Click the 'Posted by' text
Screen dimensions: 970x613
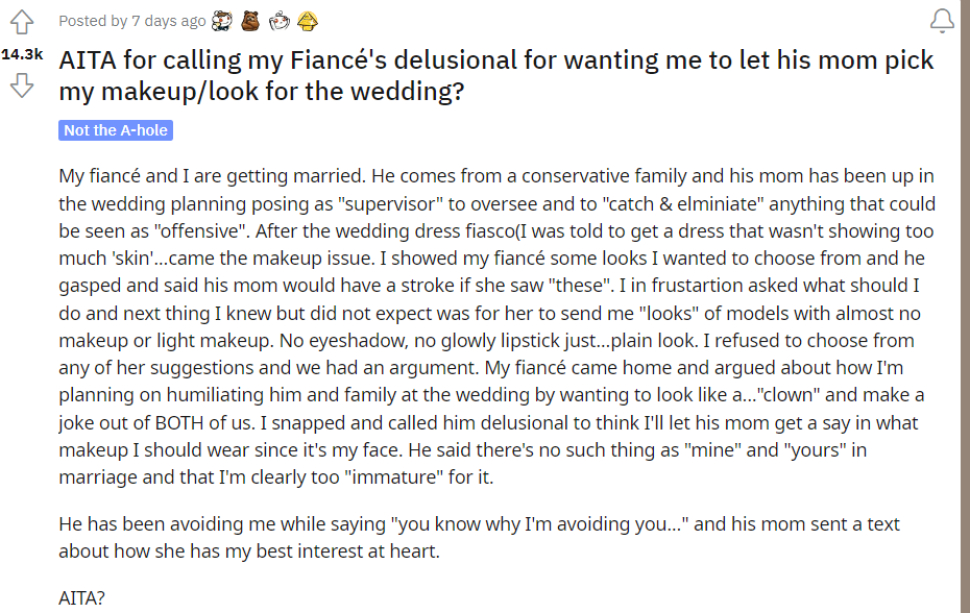coord(93,21)
